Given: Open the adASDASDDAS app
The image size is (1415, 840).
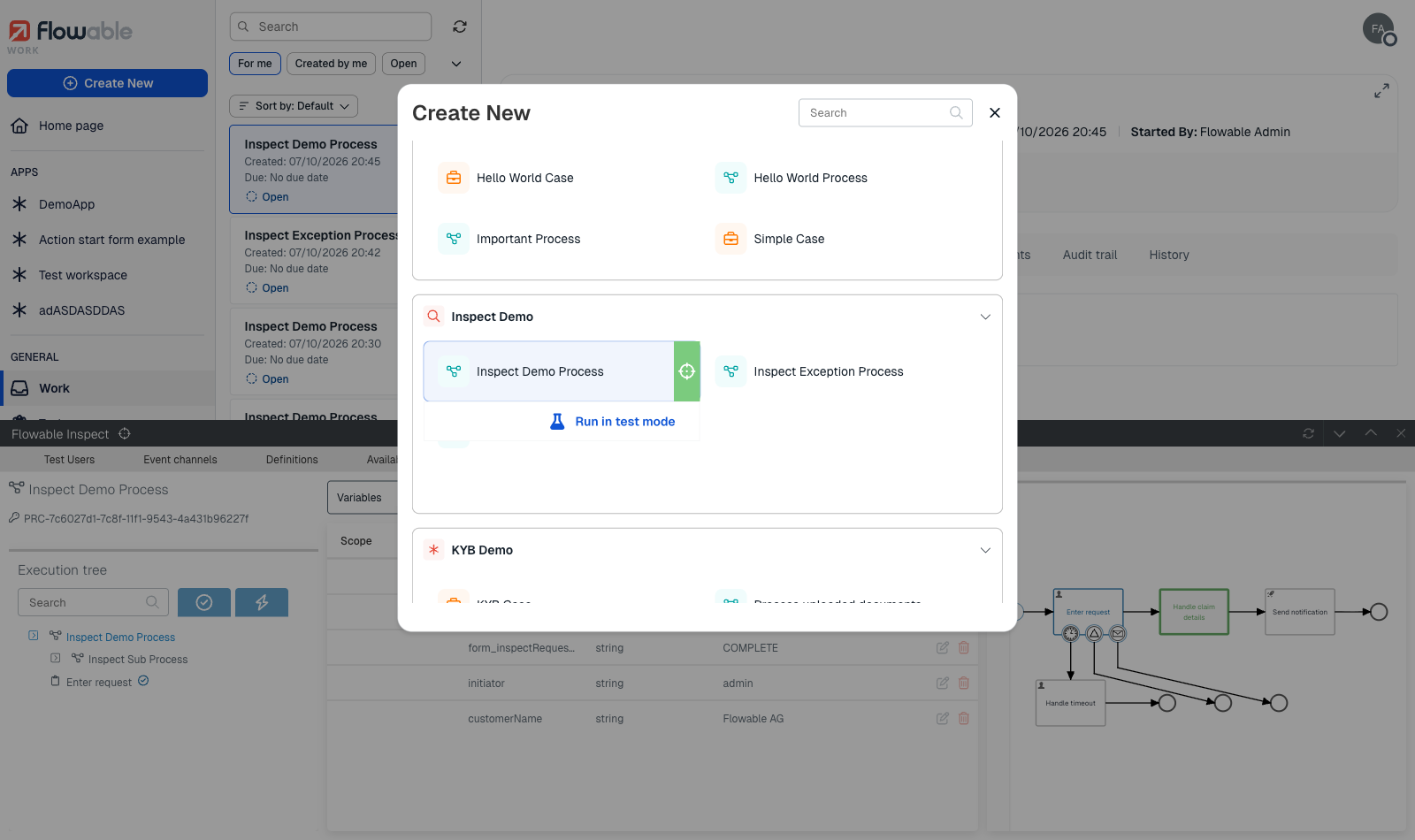Looking at the screenshot, I should coord(81,310).
